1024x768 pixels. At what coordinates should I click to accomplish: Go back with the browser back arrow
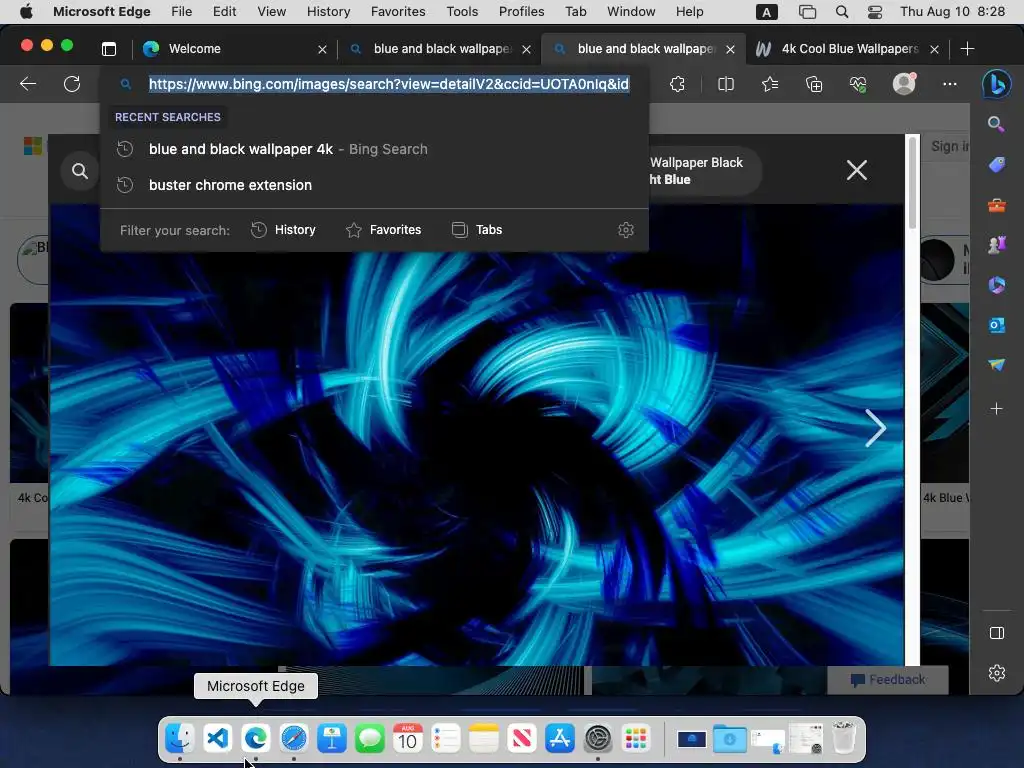click(x=28, y=84)
